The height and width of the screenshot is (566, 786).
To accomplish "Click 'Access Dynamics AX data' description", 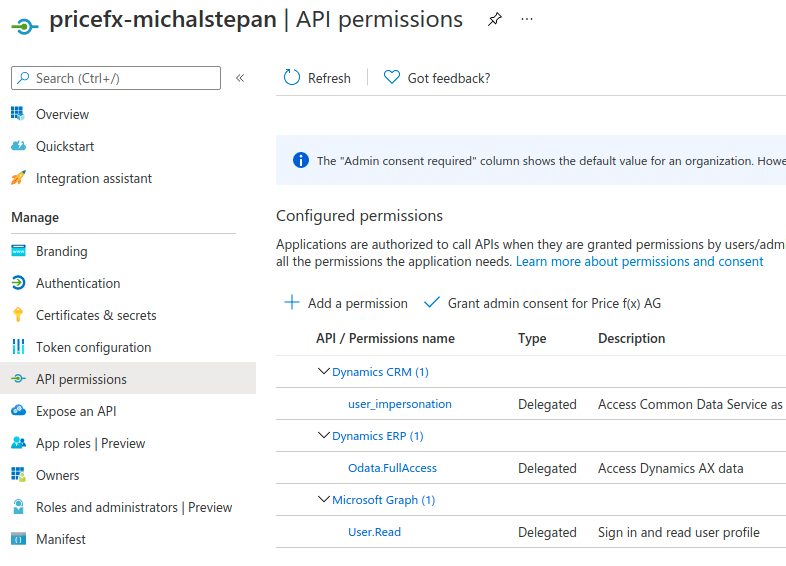I will coord(670,468).
